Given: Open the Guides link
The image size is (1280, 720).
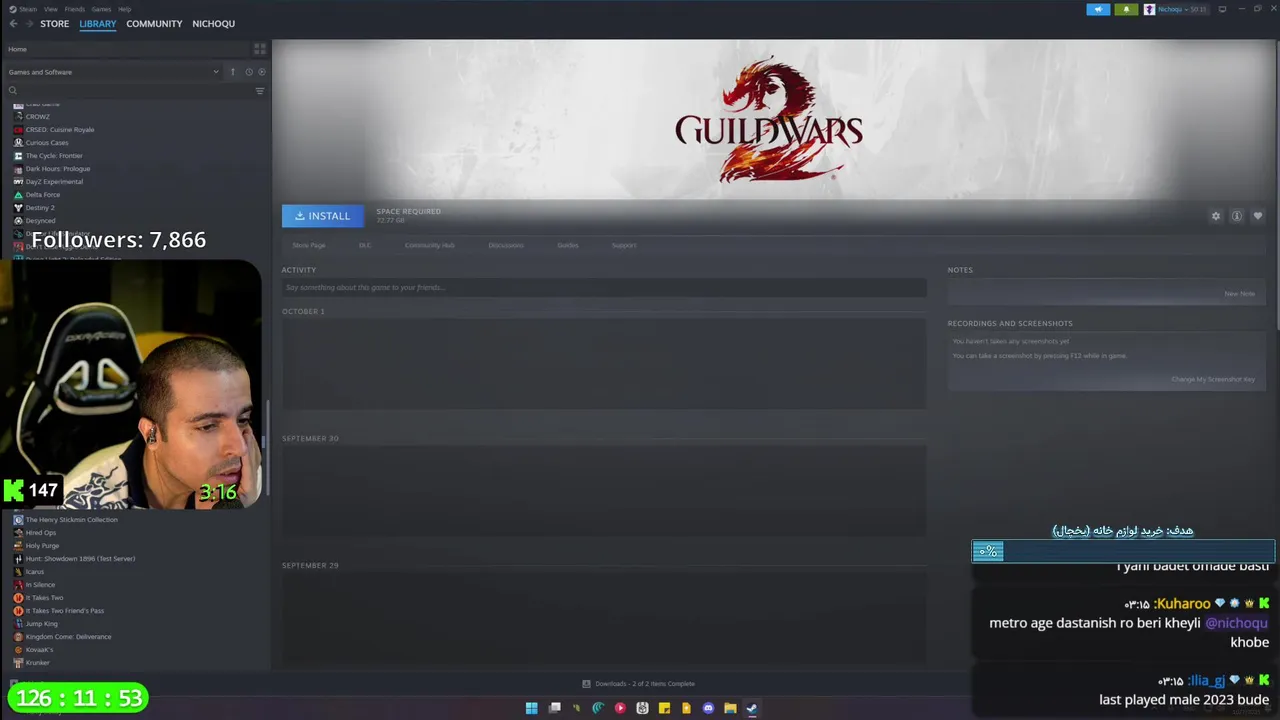Looking at the screenshot, I should [568, 245].
